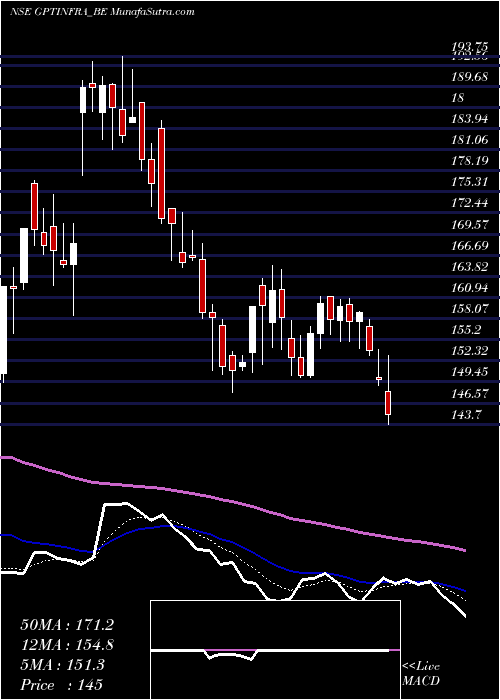Click the 175.31 price axis label

(470, 182)
